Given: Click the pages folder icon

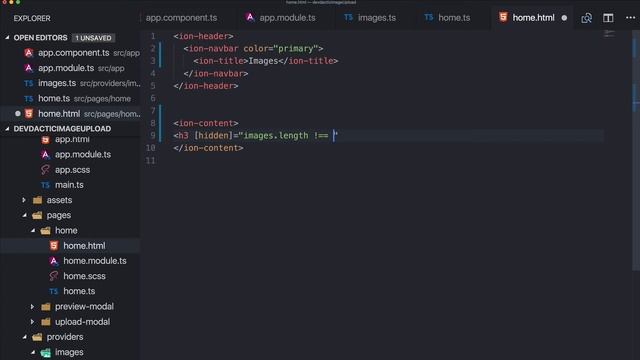Looking at the screenshot, I should [x=37, y=215].
